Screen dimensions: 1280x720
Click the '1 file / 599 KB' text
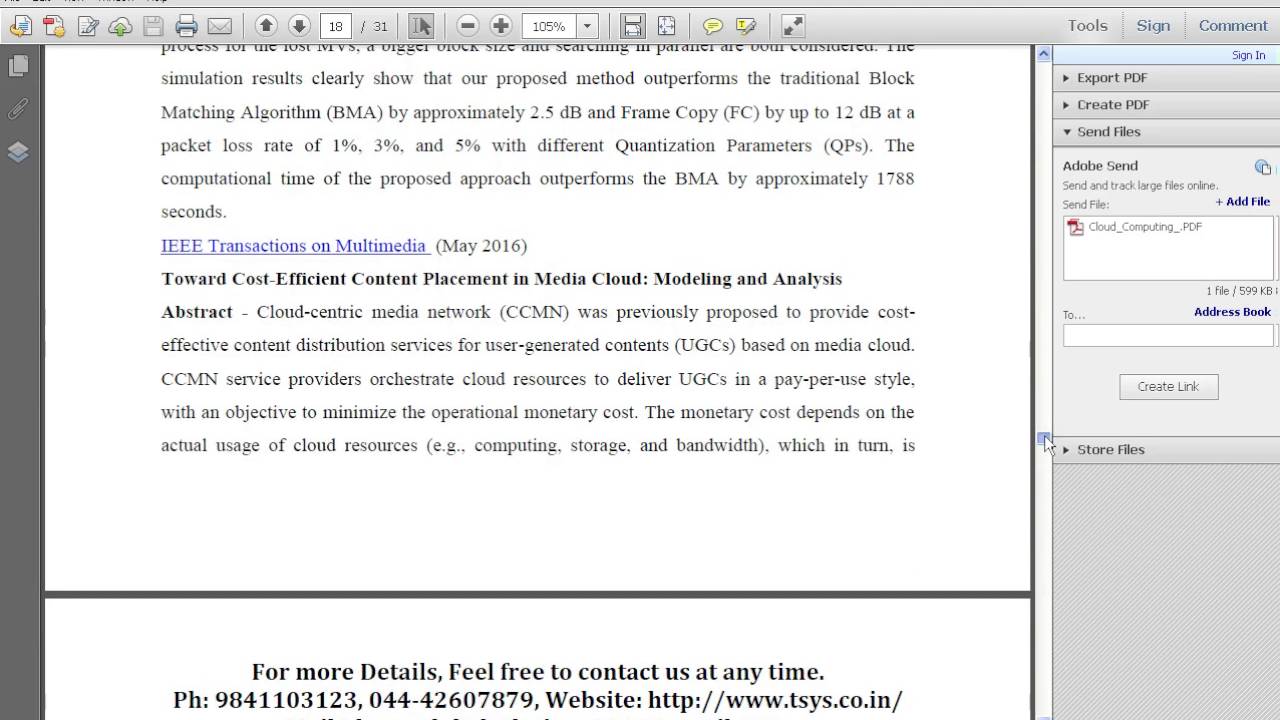tap(1240, 291)
